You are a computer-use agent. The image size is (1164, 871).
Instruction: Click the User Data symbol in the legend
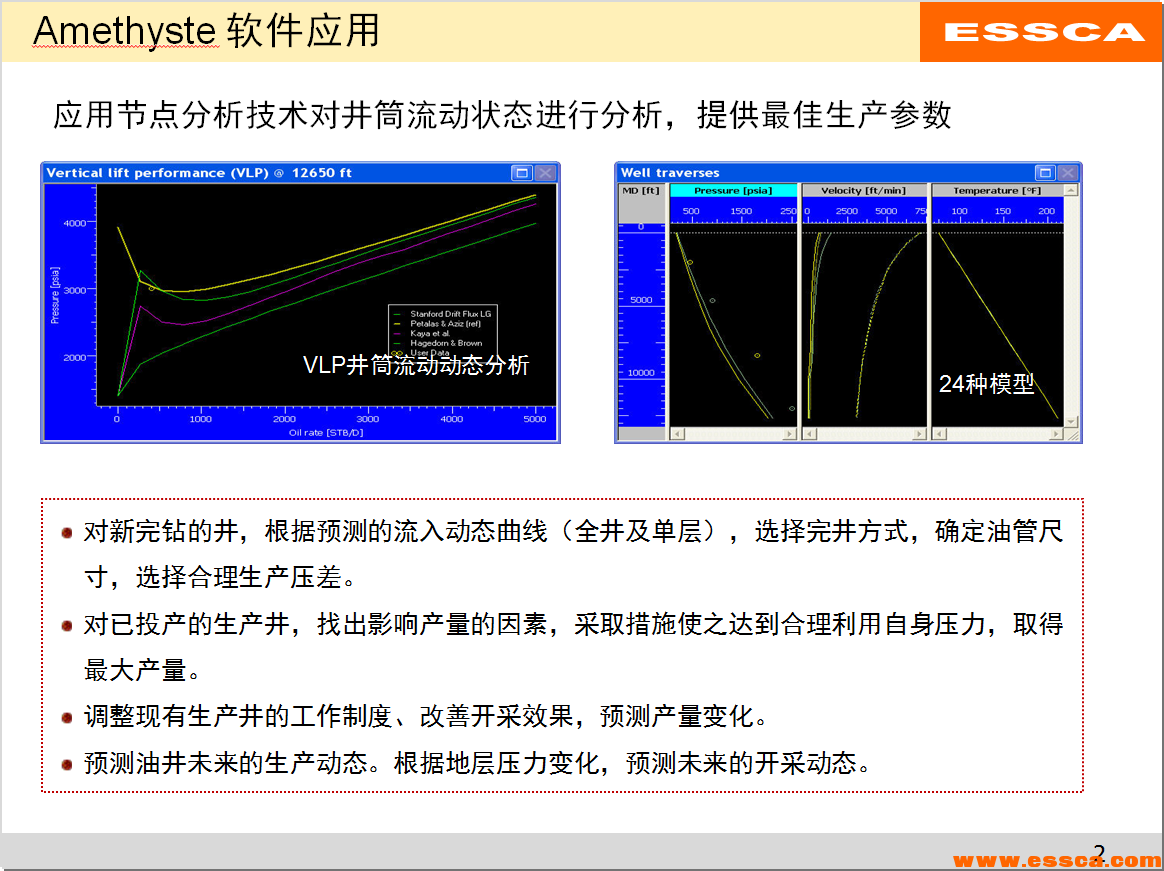(x=397, y=353)
